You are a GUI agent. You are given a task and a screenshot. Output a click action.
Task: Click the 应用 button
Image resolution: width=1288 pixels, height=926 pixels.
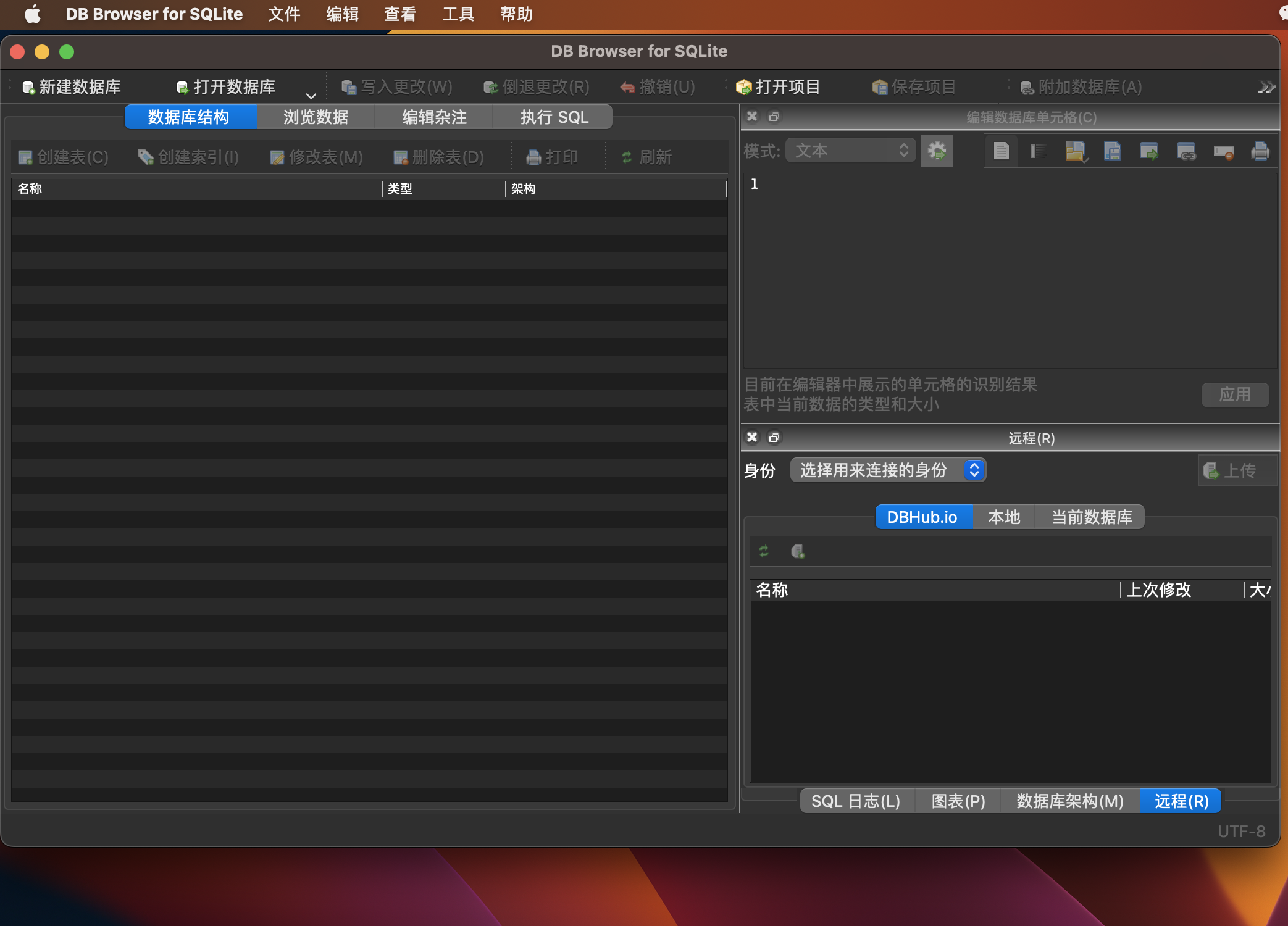(x=1235, y=395)
